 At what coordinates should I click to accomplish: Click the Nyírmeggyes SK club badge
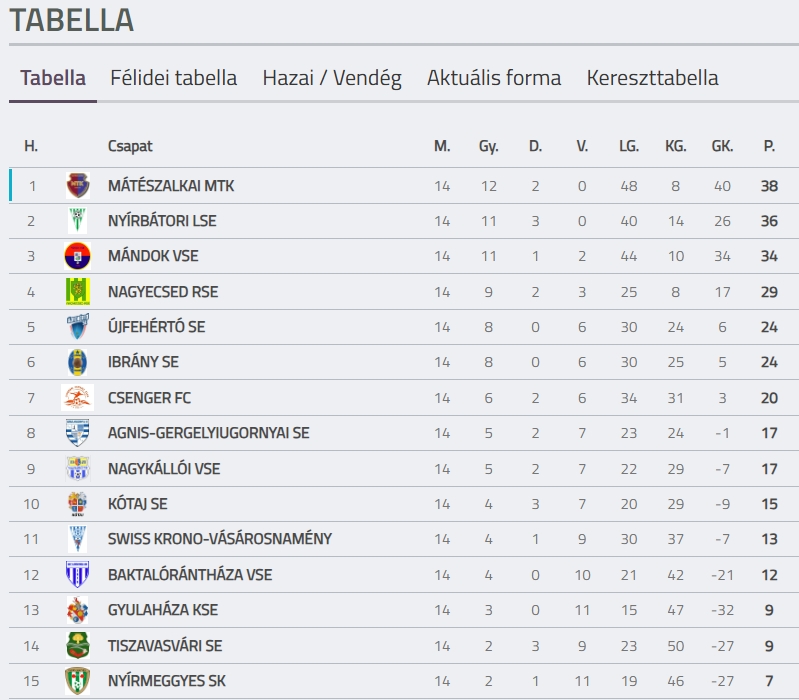point(77,681)
